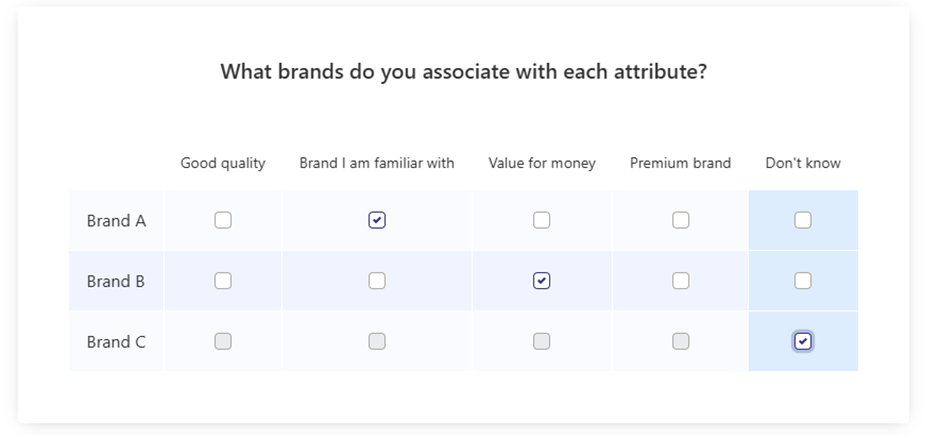This screenshot has width=940, height=438.
Task: Uncheck Value for money for Brand B
Action: click(x=541, y=281)
